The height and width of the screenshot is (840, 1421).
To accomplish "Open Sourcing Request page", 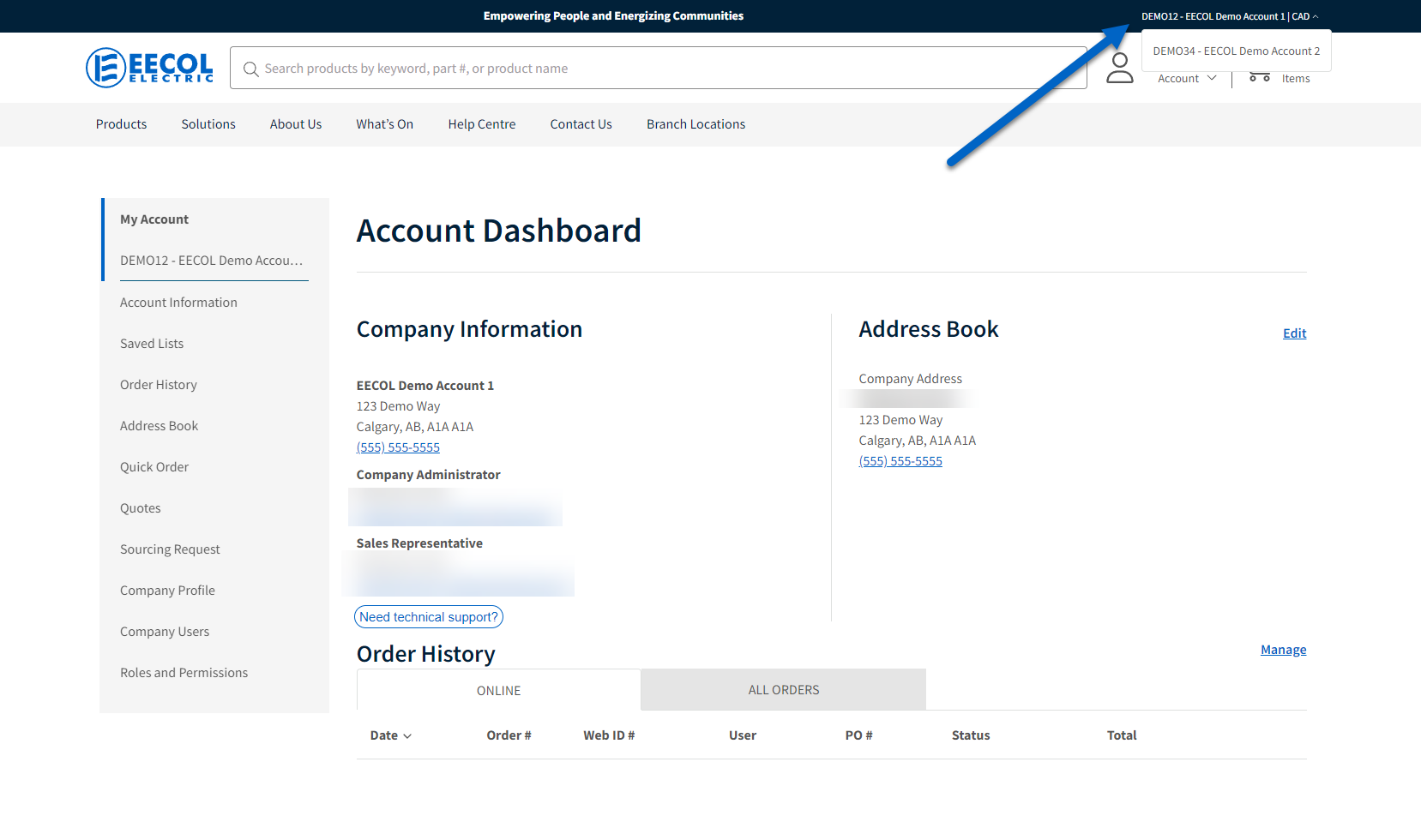I will [x=170, y=549].
